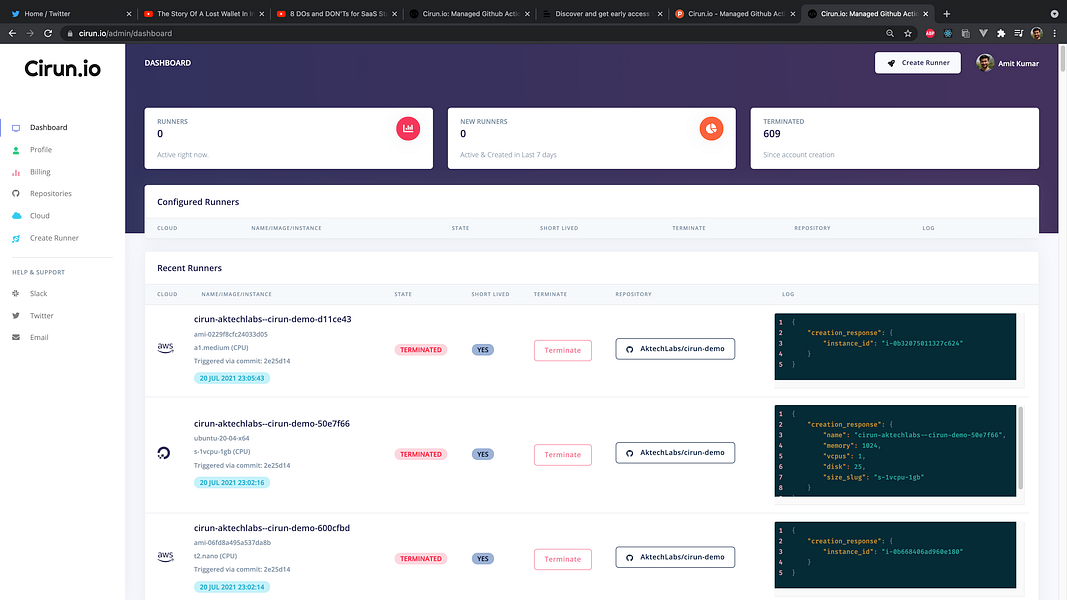1067x600 pixels.
Task: Click the Amit Kumar avatar picture
Action: point(985,63)
